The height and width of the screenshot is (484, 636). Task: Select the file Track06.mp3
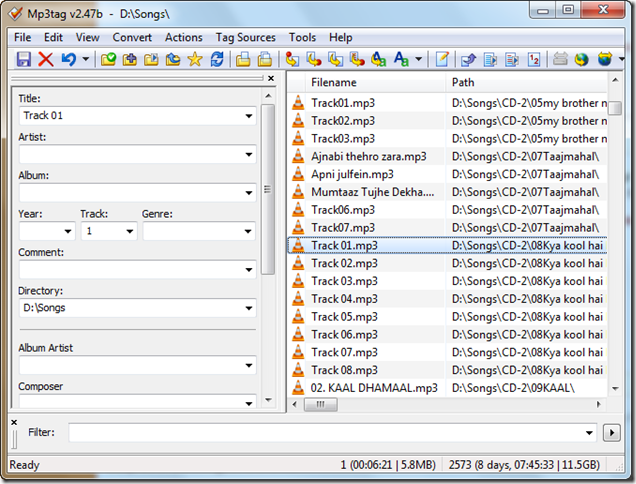click(343, 210)
